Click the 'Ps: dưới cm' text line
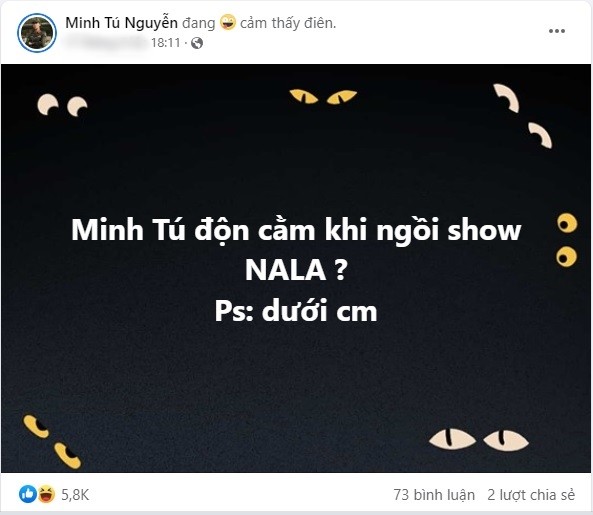 [x=296, y=311]
